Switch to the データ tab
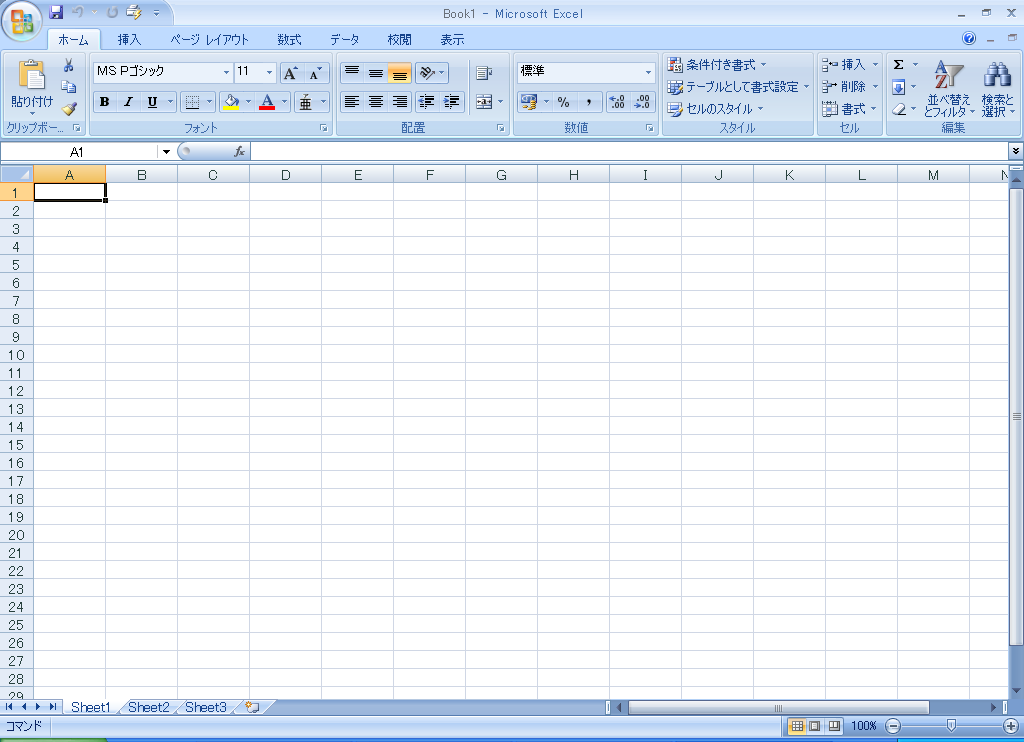Viewport: 1024px width, 742px height. [344, 39]
